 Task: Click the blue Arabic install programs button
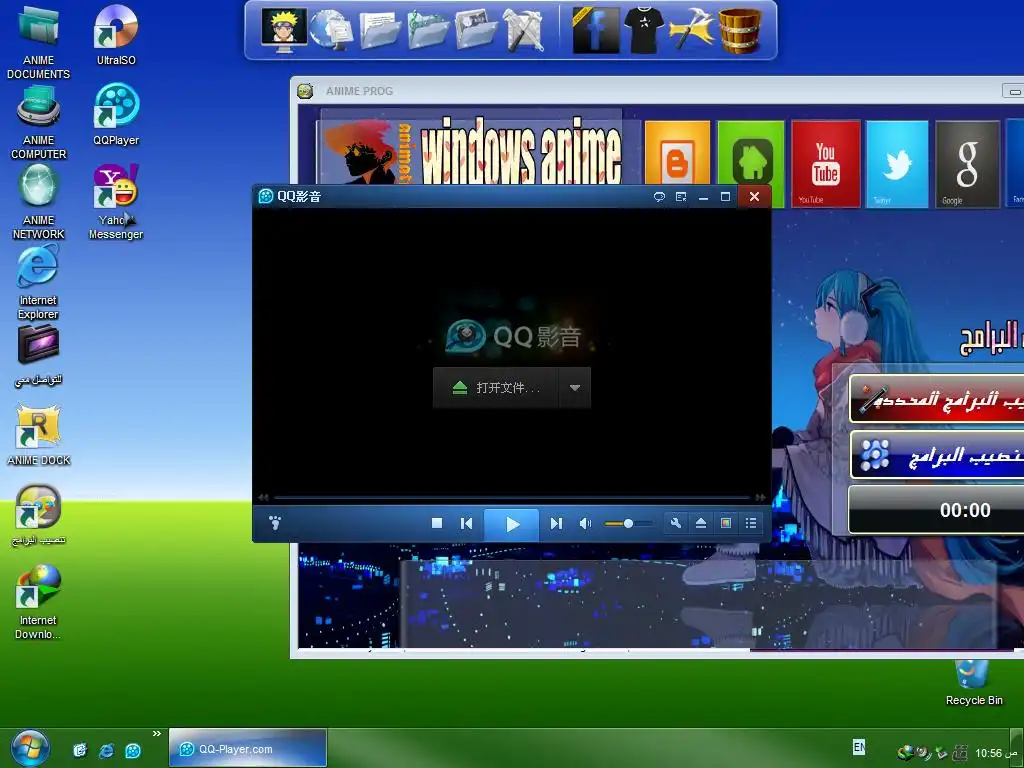pyautogui.click(x=936, y=455)
